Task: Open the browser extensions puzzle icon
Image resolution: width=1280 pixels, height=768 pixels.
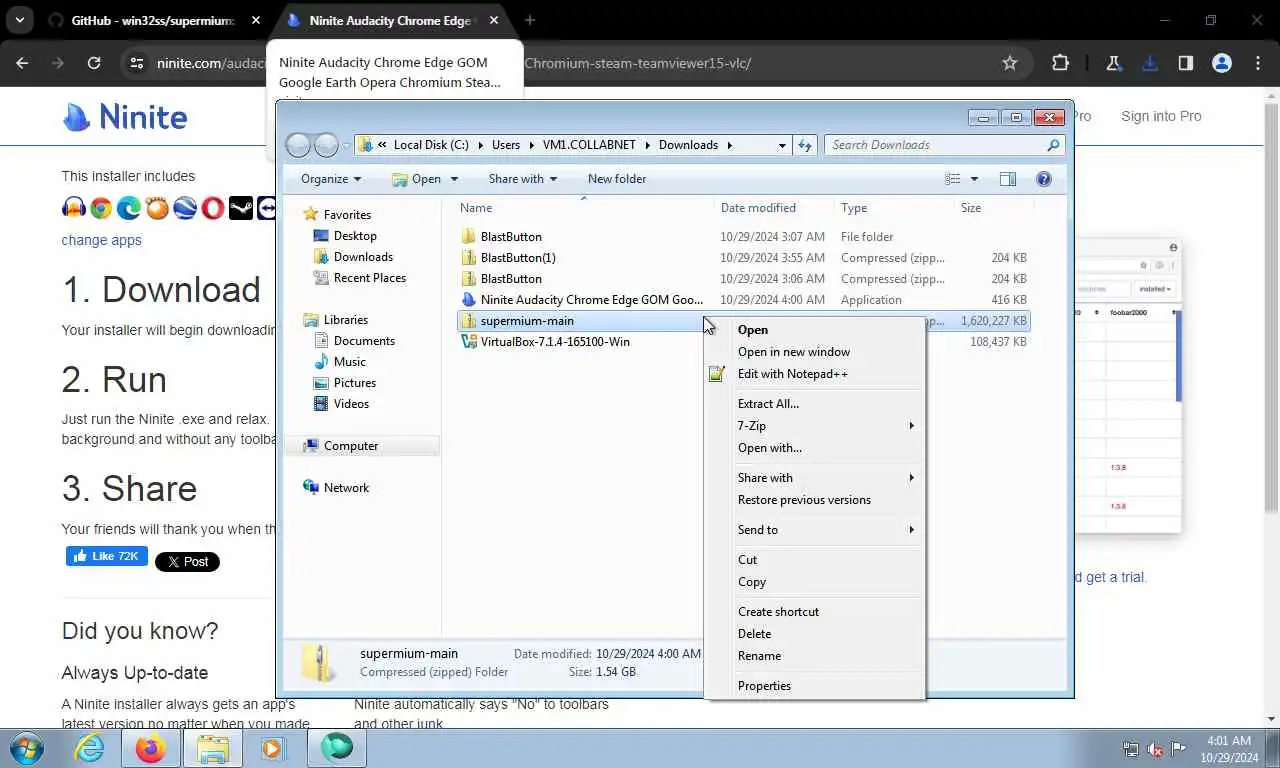Action: pos(1061,63)
